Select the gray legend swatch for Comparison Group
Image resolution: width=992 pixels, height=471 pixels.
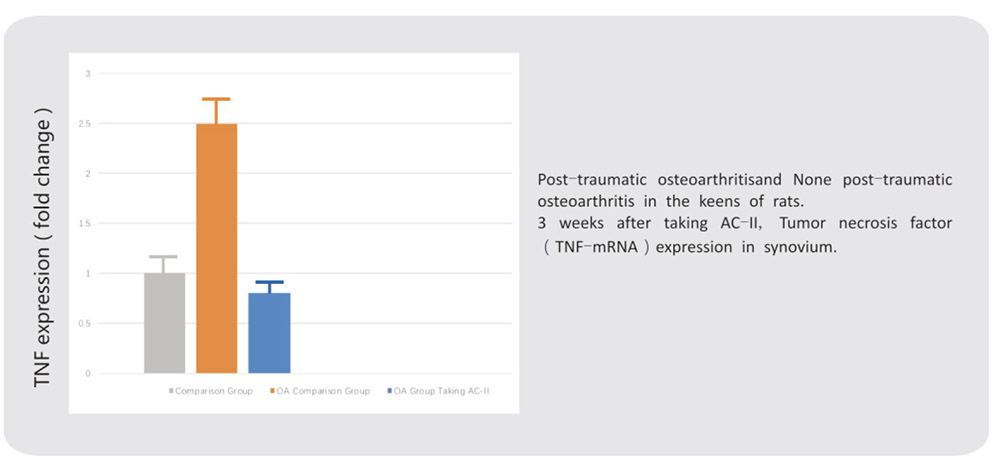click(x=171, y=391)
